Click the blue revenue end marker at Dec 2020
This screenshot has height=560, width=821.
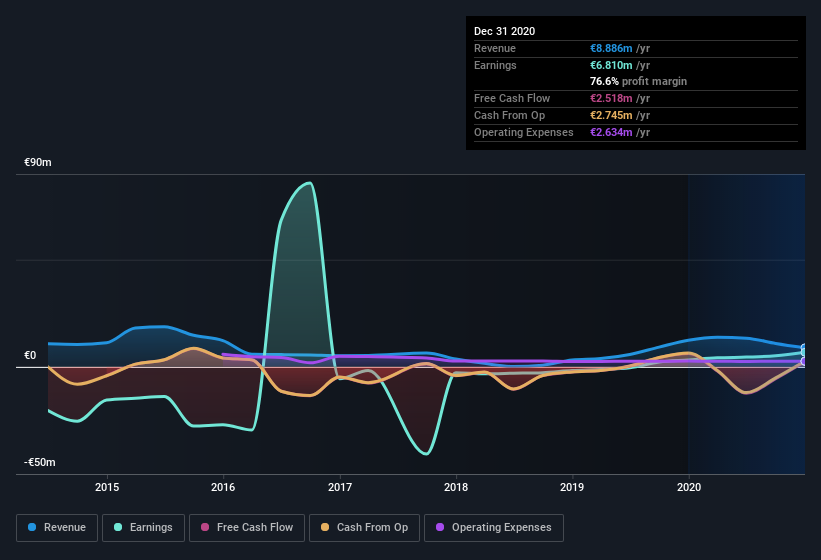click(804, 348)
